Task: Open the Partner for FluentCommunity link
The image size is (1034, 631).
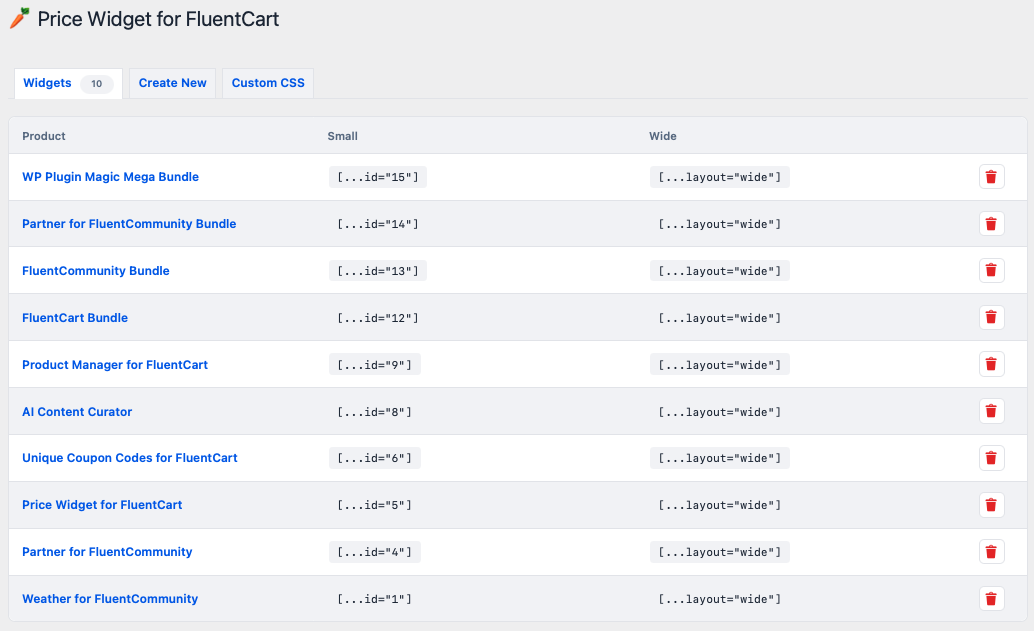Action: coord(107,551)
